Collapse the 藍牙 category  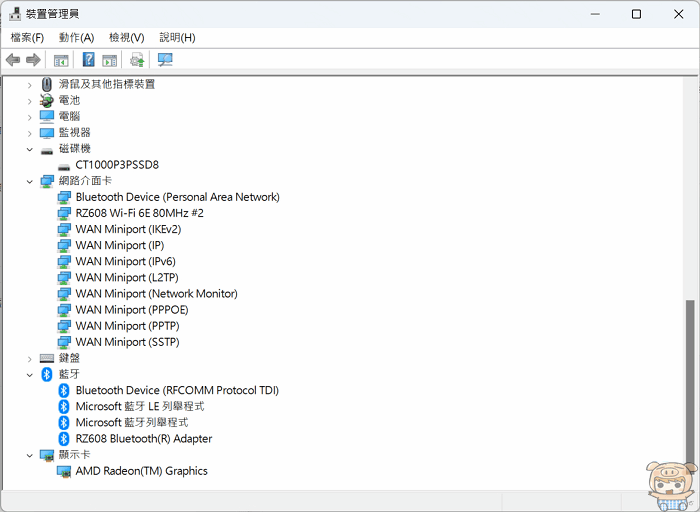pos(29,374)
